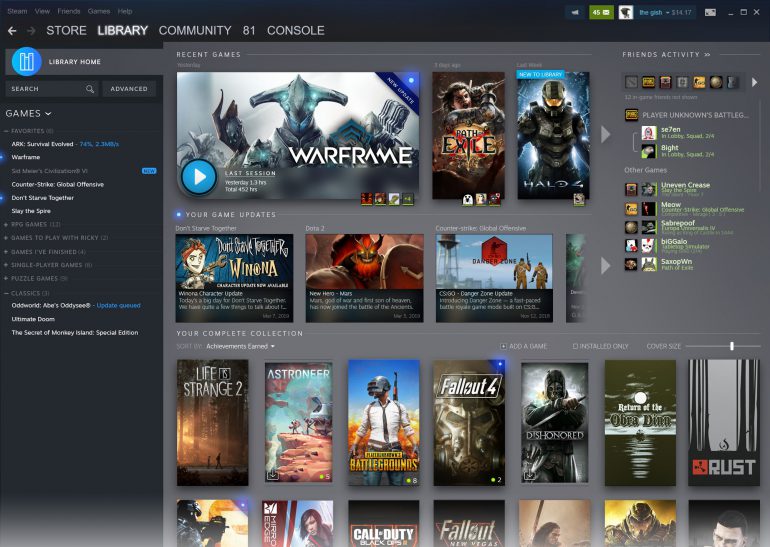
Task: Open the account name dropdown
Action: coord(665,12)
